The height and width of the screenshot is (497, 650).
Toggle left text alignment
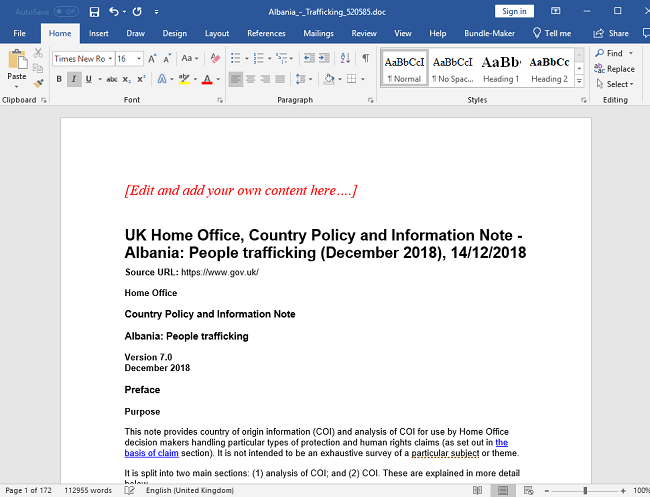235,79
